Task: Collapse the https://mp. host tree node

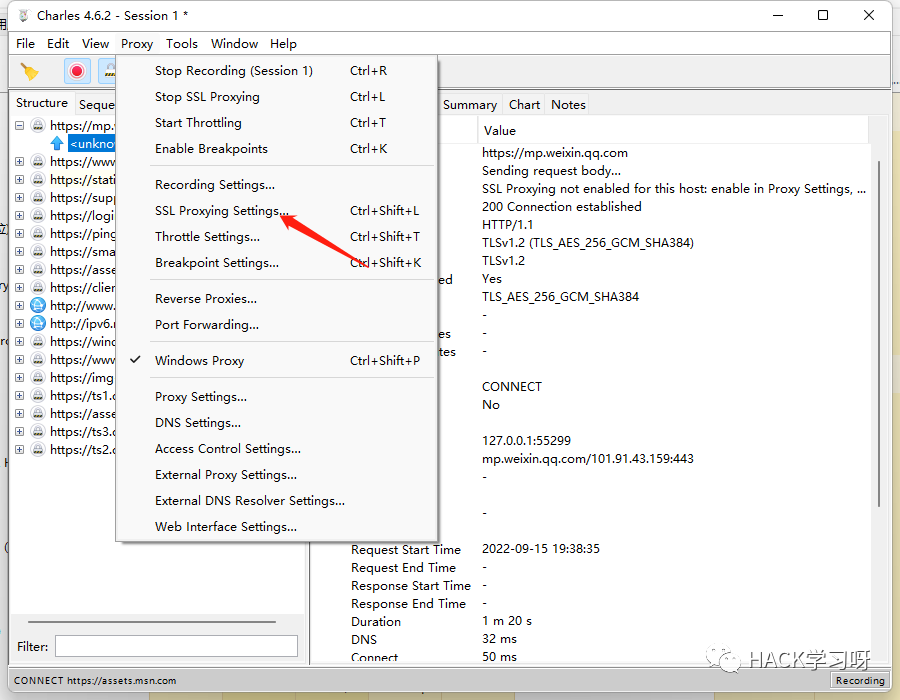Action: (x=20, y=125)
